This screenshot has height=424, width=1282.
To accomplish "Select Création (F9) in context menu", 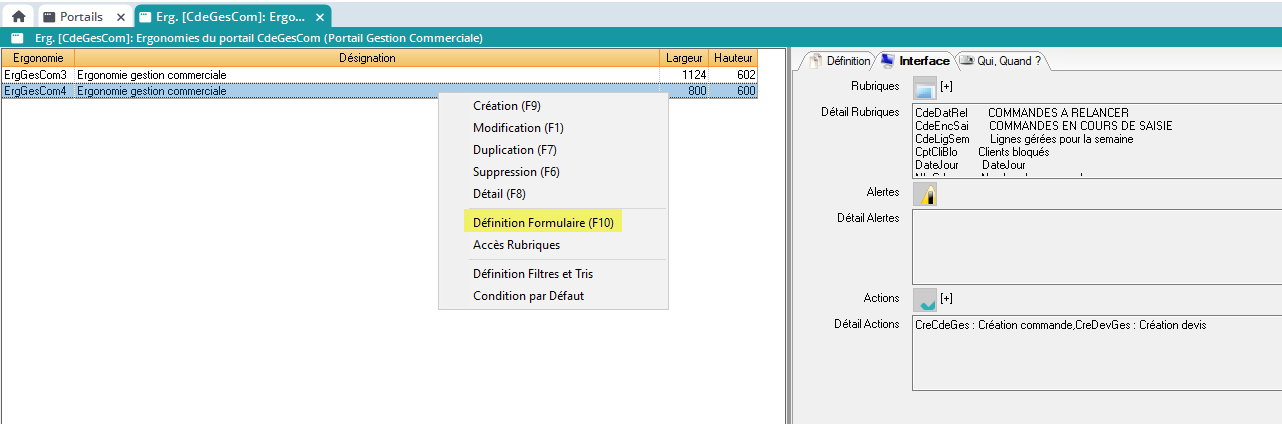I will [x=506, y=106].
